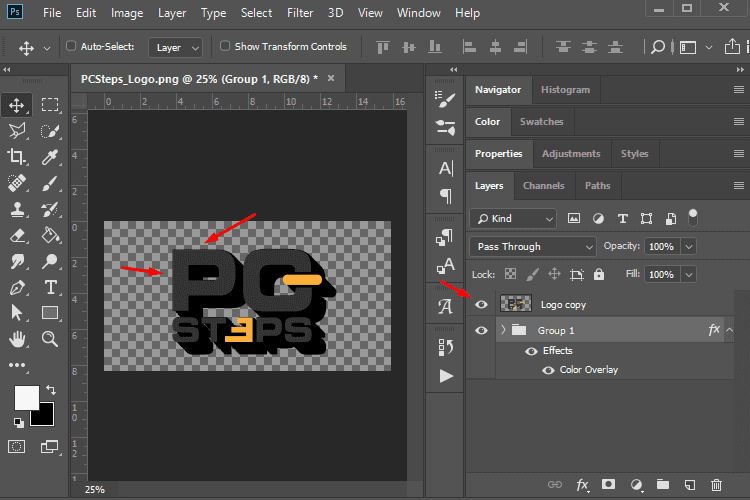Select the Move tool in the toolbox
This screenshot has width=750, height=500.
pyautogui.click(x=17, y=105)
